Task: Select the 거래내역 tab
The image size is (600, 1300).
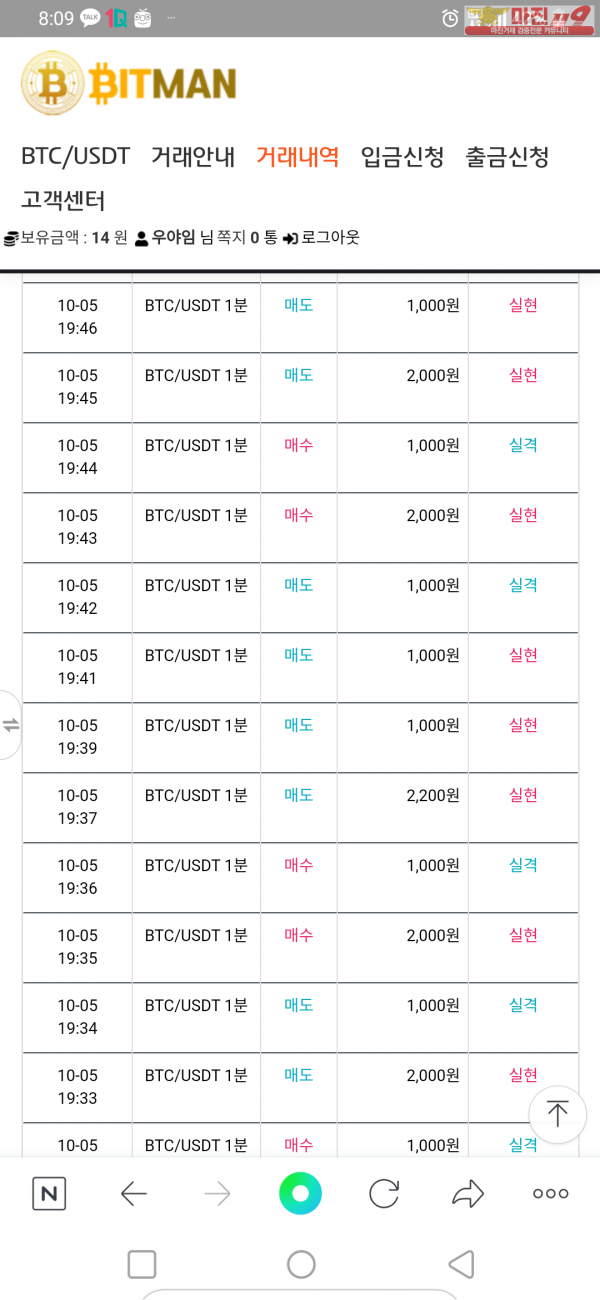Action: click(x=297, y=157)
